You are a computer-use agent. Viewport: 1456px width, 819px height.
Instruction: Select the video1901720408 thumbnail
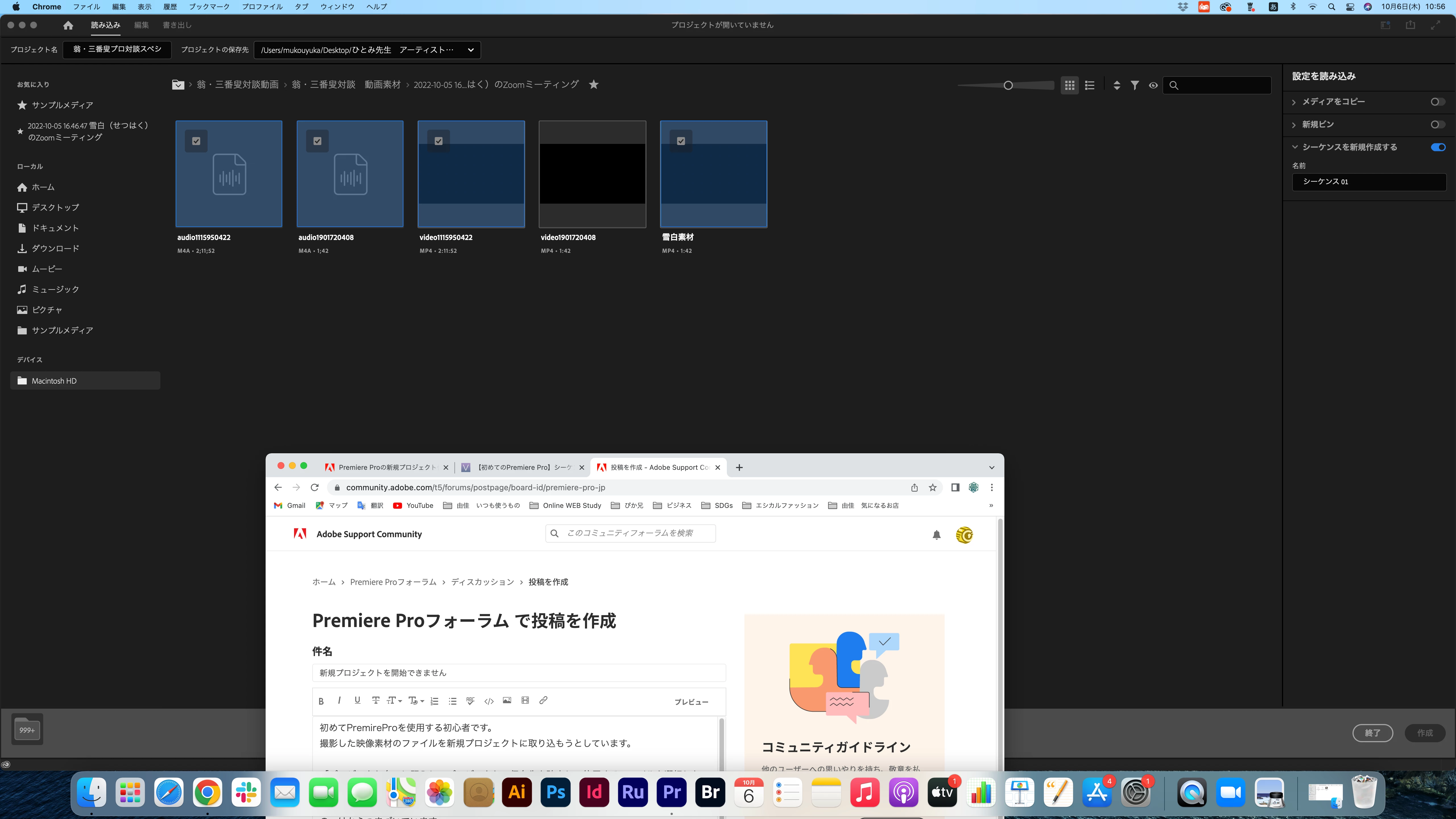(592, 174)
